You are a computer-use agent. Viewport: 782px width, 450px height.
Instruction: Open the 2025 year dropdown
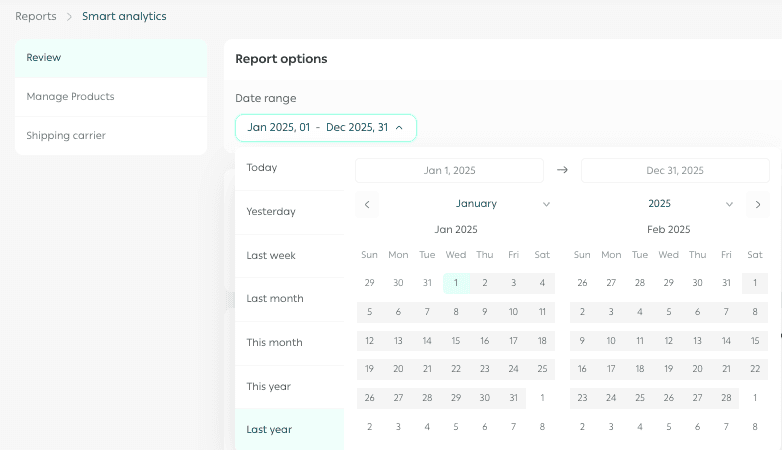tap(691, 204)
